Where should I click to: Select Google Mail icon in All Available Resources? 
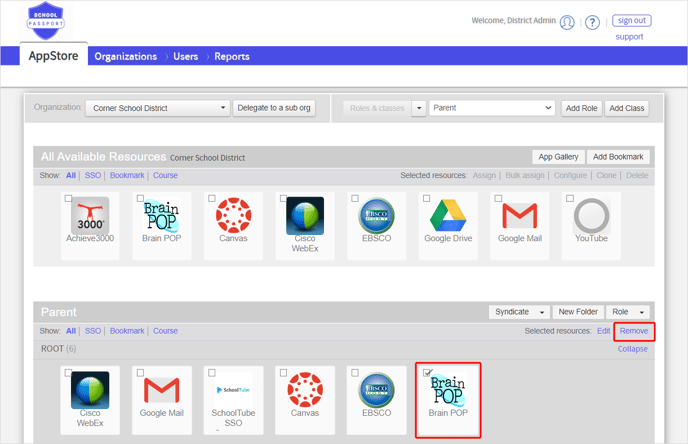pos(520,215)
